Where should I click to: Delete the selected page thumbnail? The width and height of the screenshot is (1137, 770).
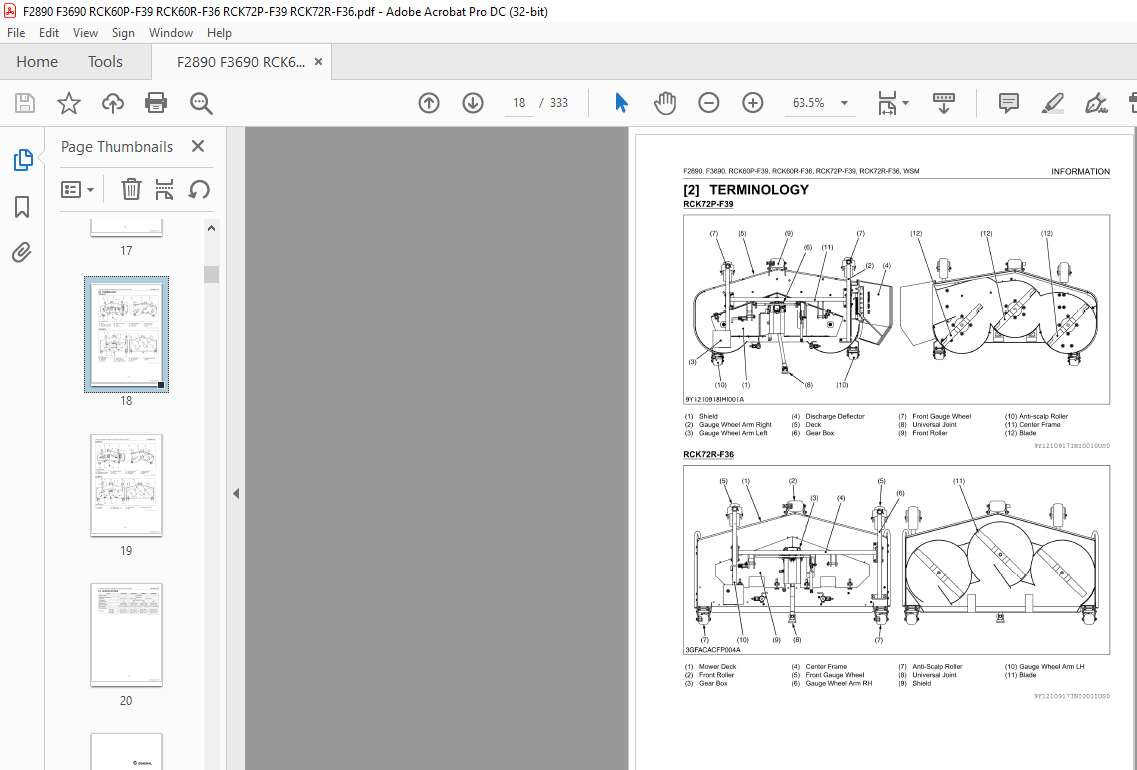(x=131, y=189)
